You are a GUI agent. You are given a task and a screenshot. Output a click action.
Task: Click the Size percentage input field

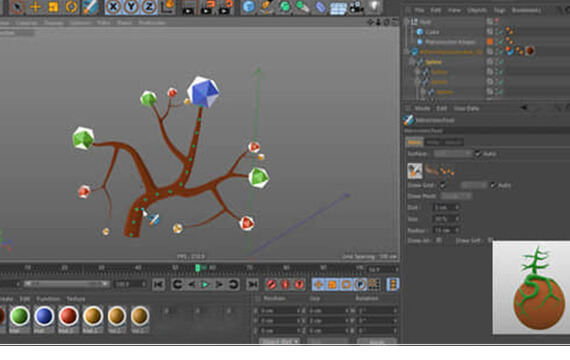[x=447, y=219]
